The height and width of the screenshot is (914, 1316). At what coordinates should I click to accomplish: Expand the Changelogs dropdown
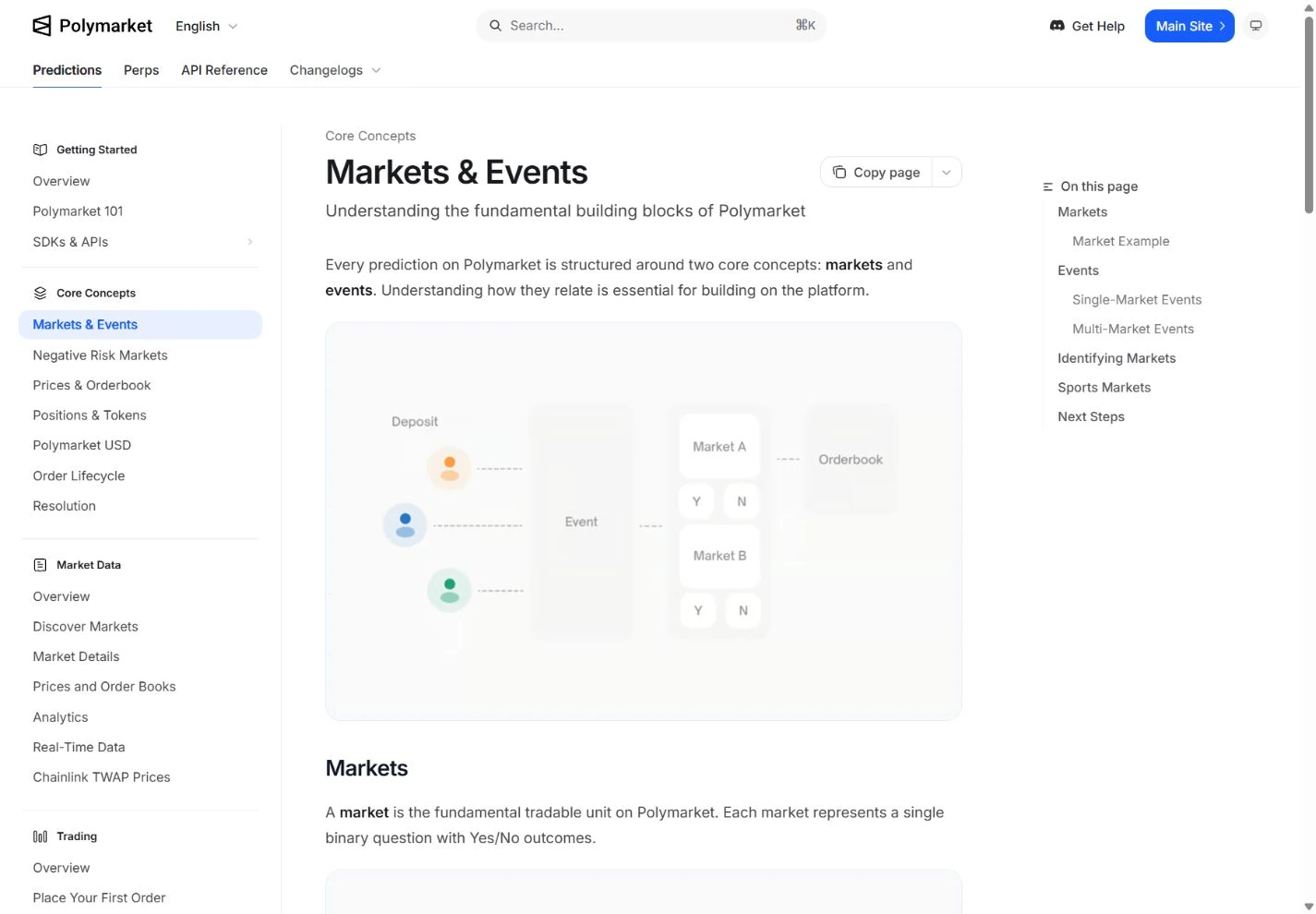335,70
